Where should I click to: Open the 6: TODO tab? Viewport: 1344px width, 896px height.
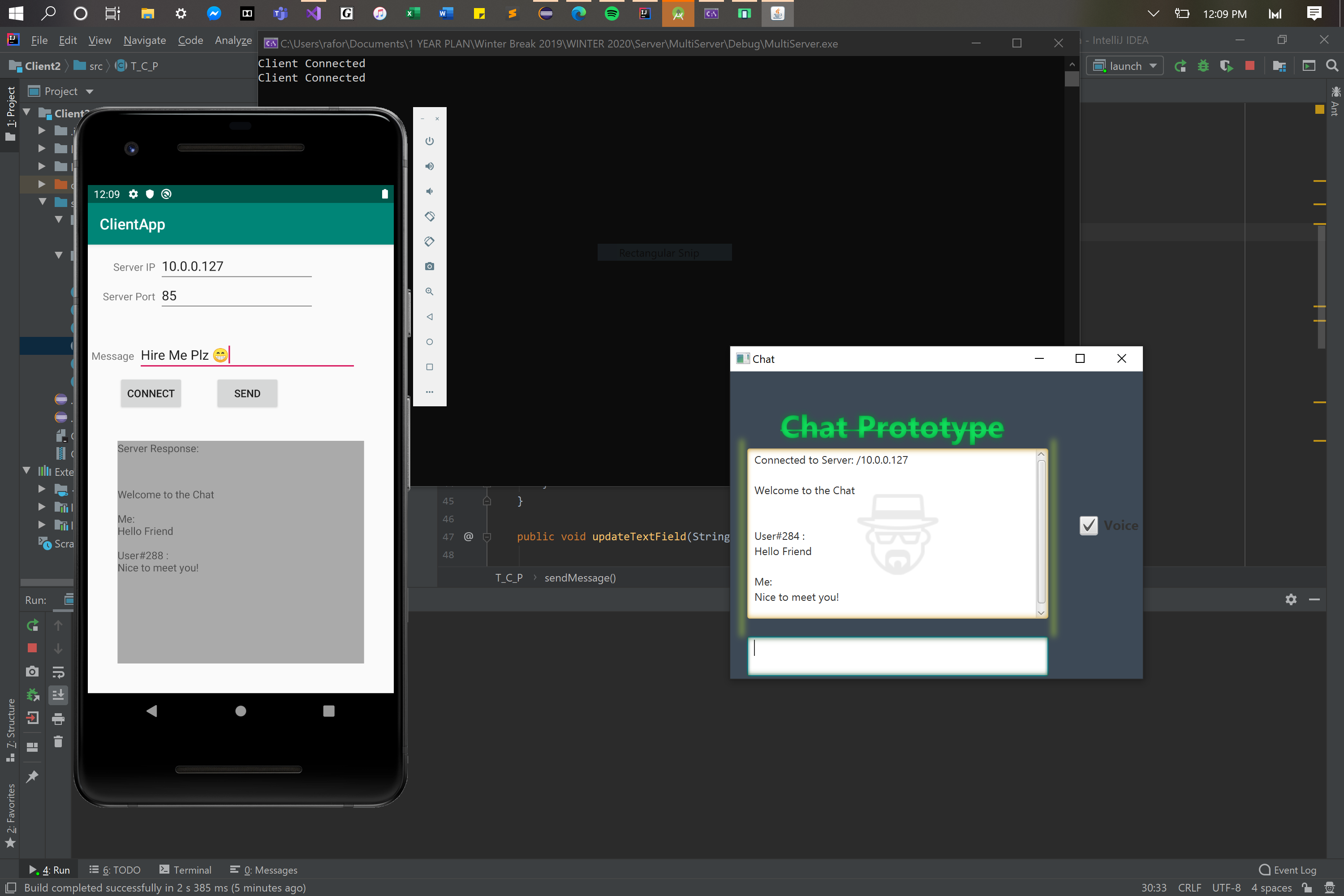coord(116,869)
